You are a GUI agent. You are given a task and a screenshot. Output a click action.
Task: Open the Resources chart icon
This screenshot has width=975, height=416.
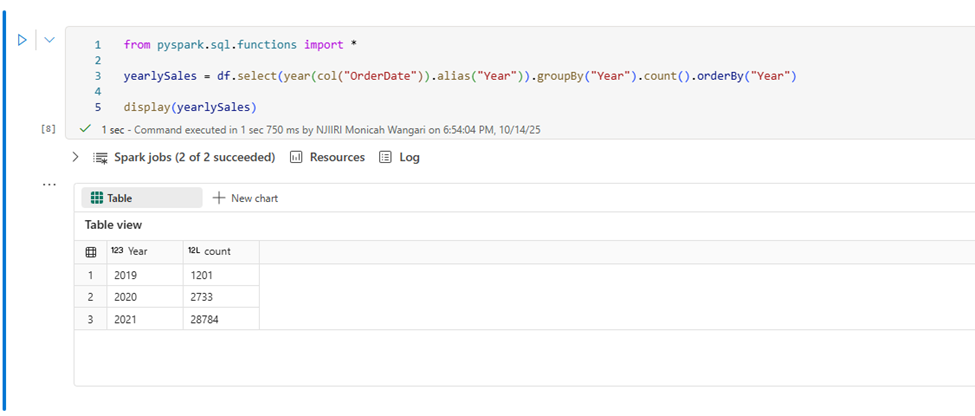(296, 157)
